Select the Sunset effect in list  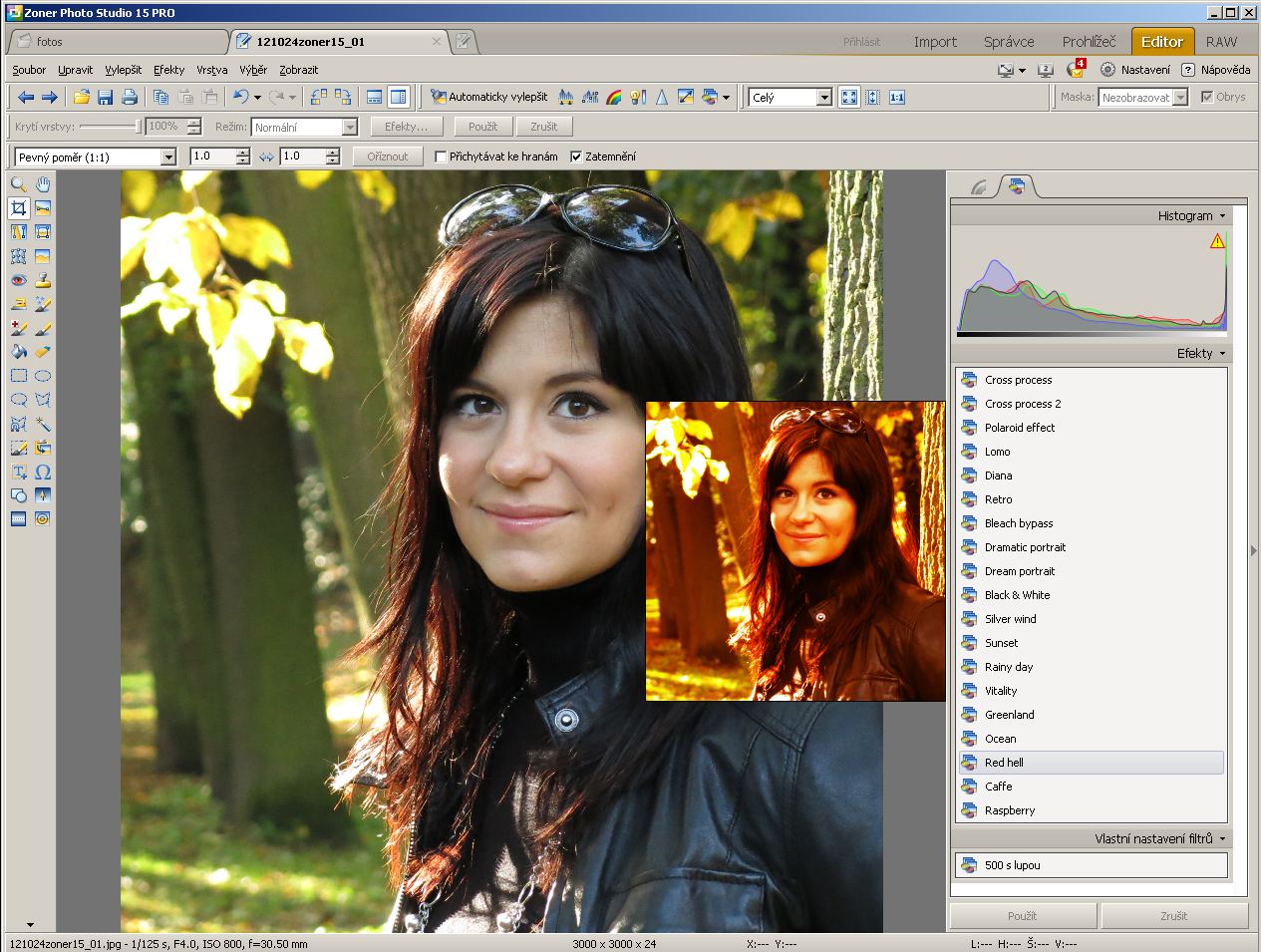(1001, 643)
